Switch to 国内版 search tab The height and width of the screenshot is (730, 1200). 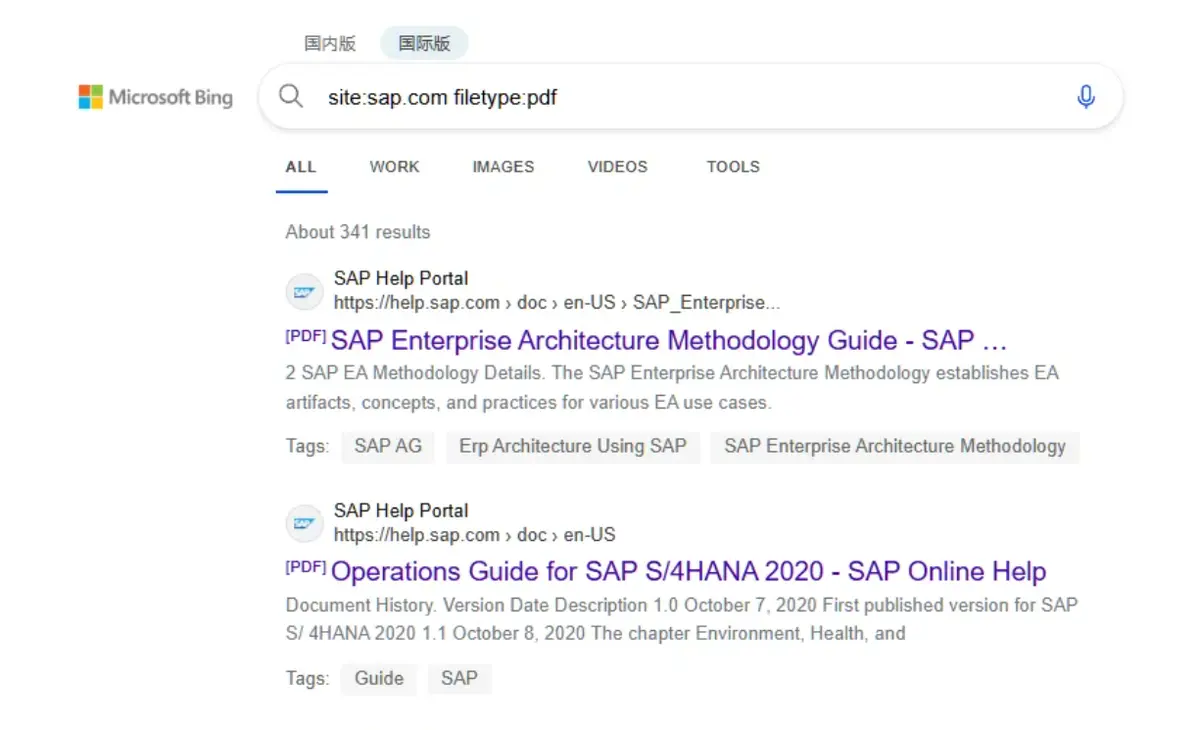pyautogui.click(x=330, y=43)
